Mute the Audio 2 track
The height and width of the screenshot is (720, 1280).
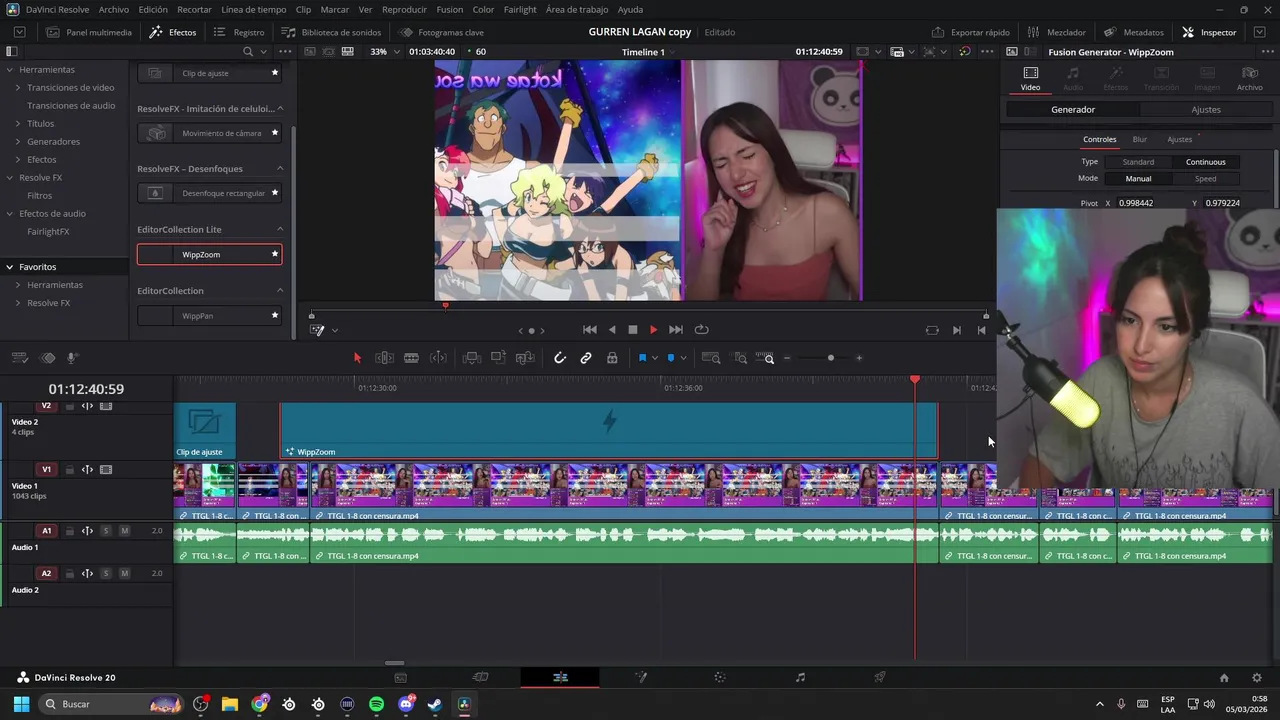click(x=124, y=574)
